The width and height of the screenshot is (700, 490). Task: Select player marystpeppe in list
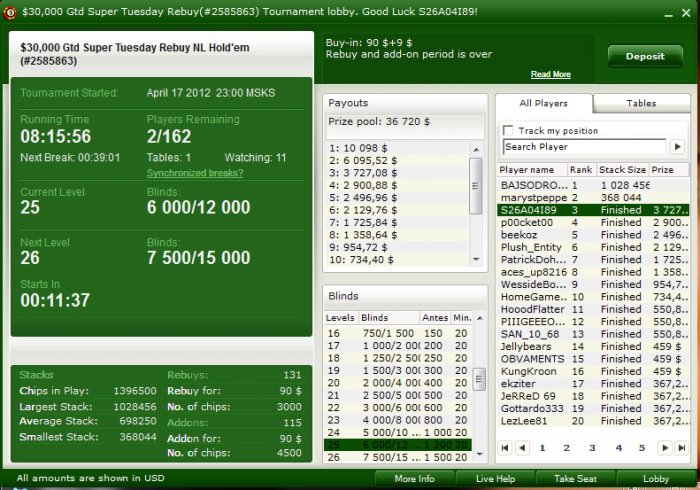click(x=593, y=198)
